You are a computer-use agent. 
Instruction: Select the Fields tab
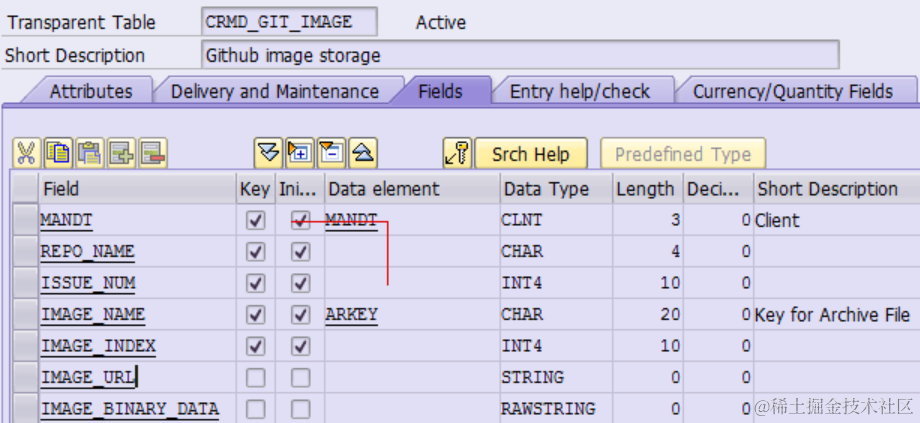coord(441,92)
